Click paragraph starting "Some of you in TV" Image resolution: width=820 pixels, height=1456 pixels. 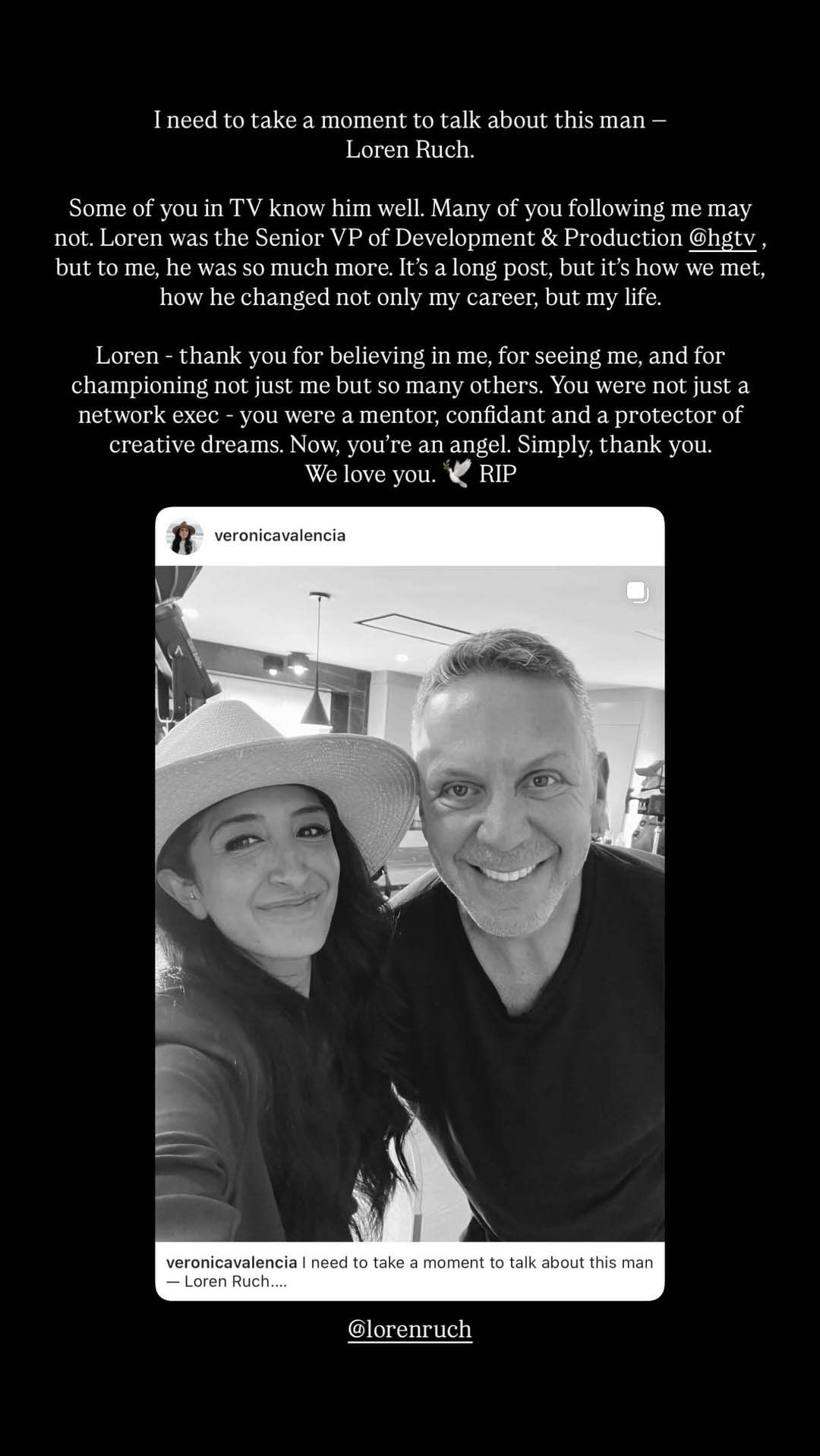click(410, 253)
